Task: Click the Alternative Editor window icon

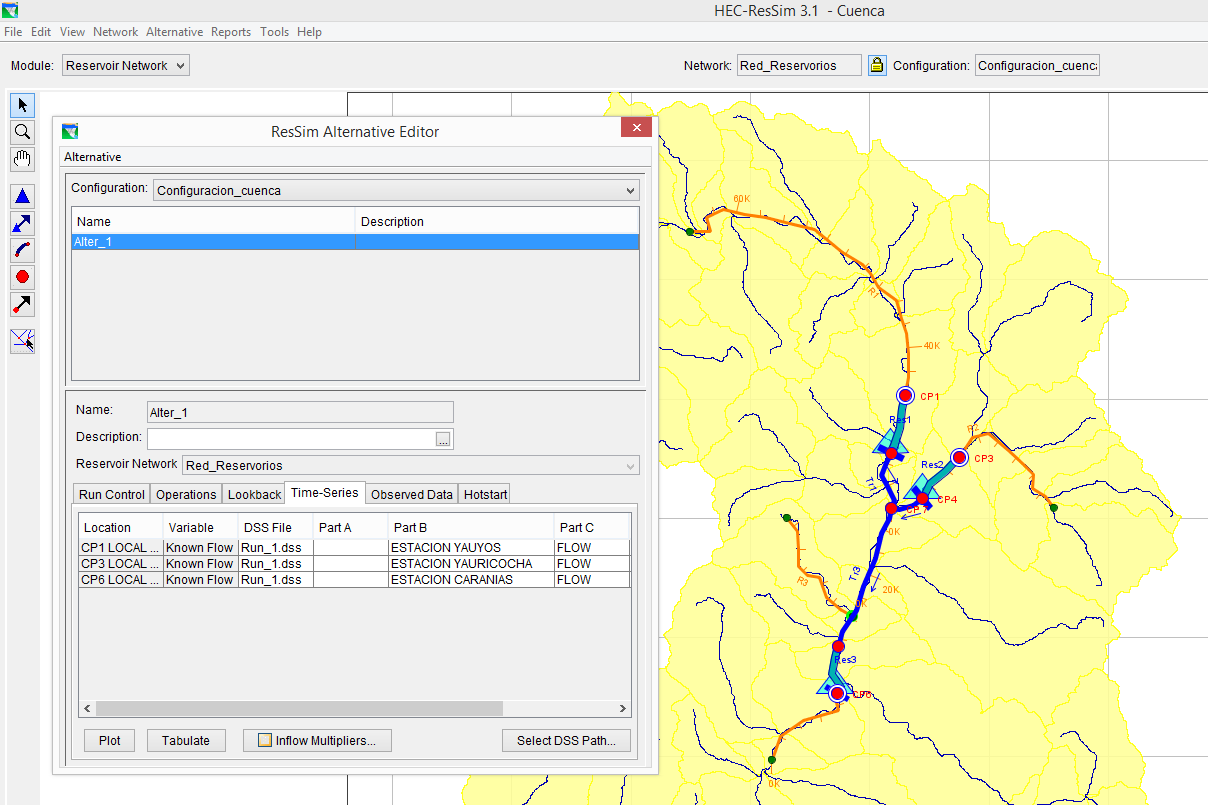Action: pyautogui.click(x=70, y=131)
